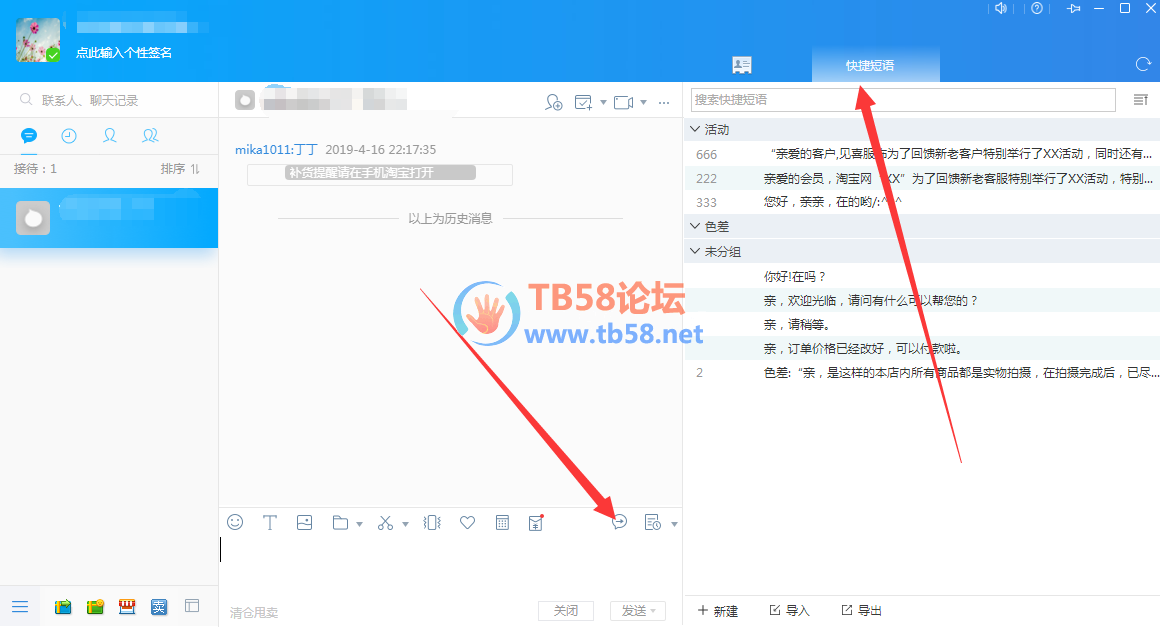Click the text font formatting icon
The width and height of the screenshot is (1160, 627).
269,522
